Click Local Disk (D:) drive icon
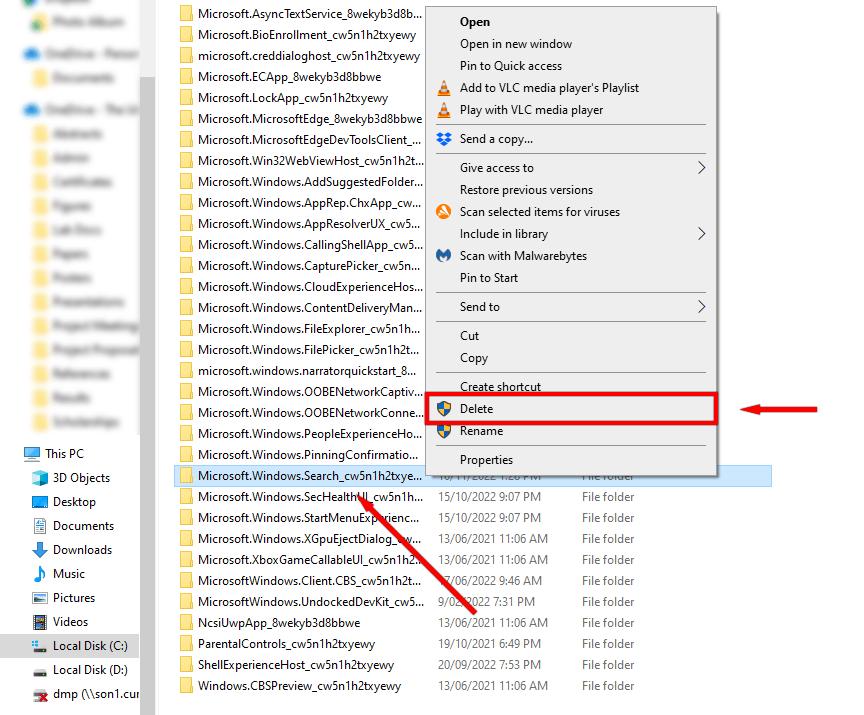The width and height of the screenshot is (864, 715). point(40,670)
